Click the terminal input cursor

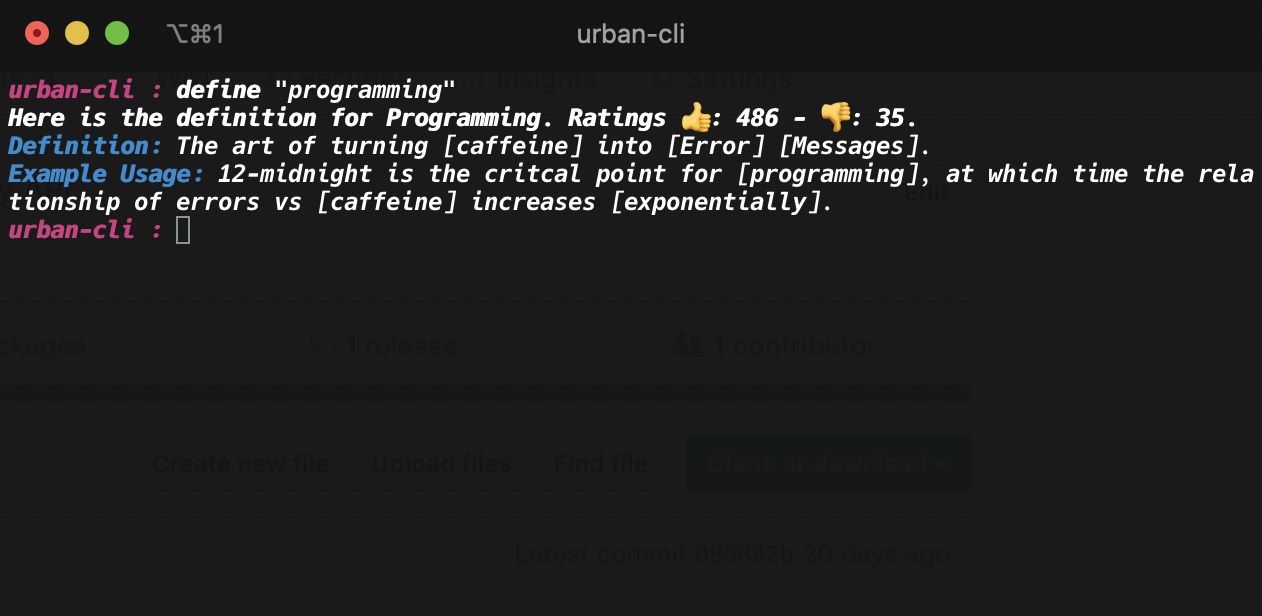pyautogui.click(x=182, y=230)
